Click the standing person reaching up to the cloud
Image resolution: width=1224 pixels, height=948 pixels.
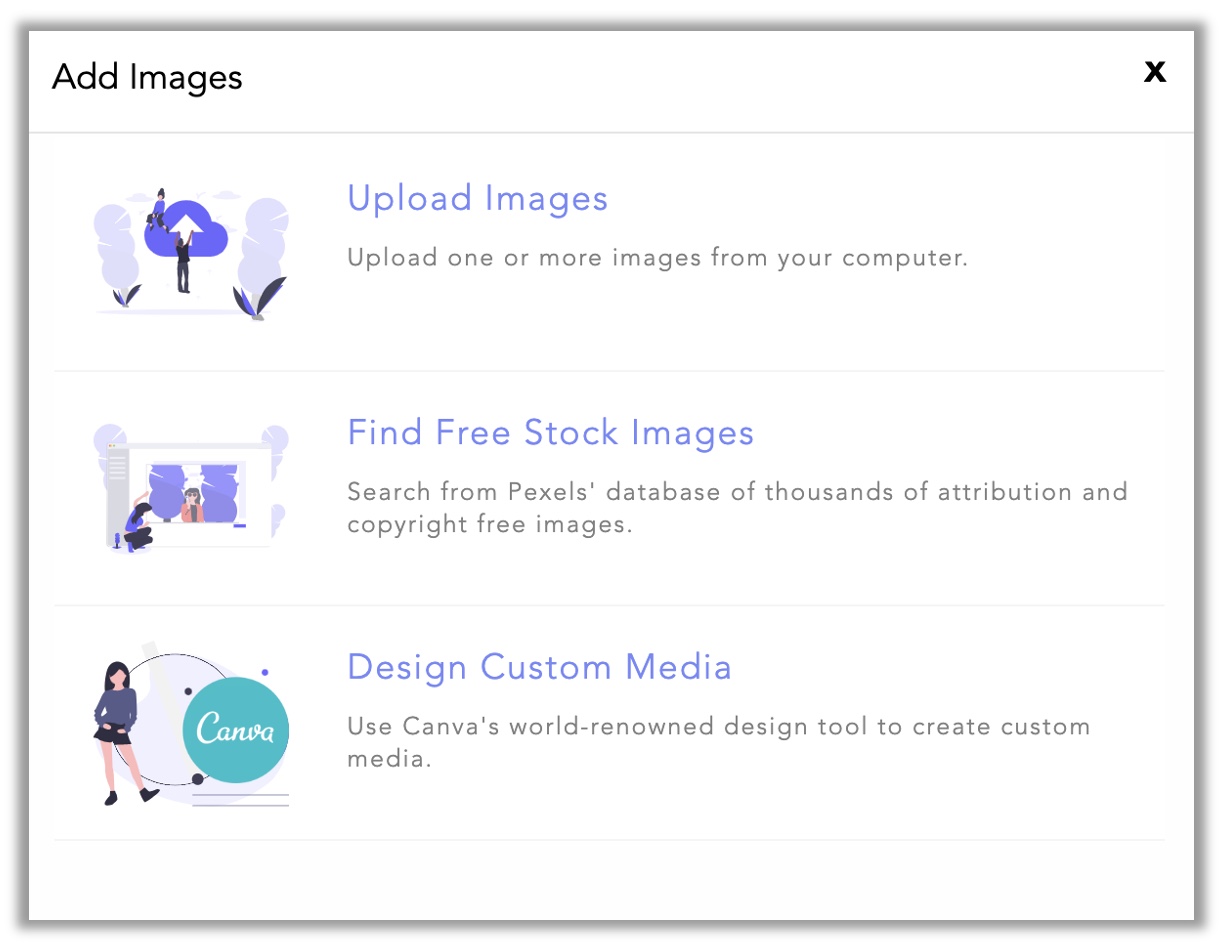point(183,262)
